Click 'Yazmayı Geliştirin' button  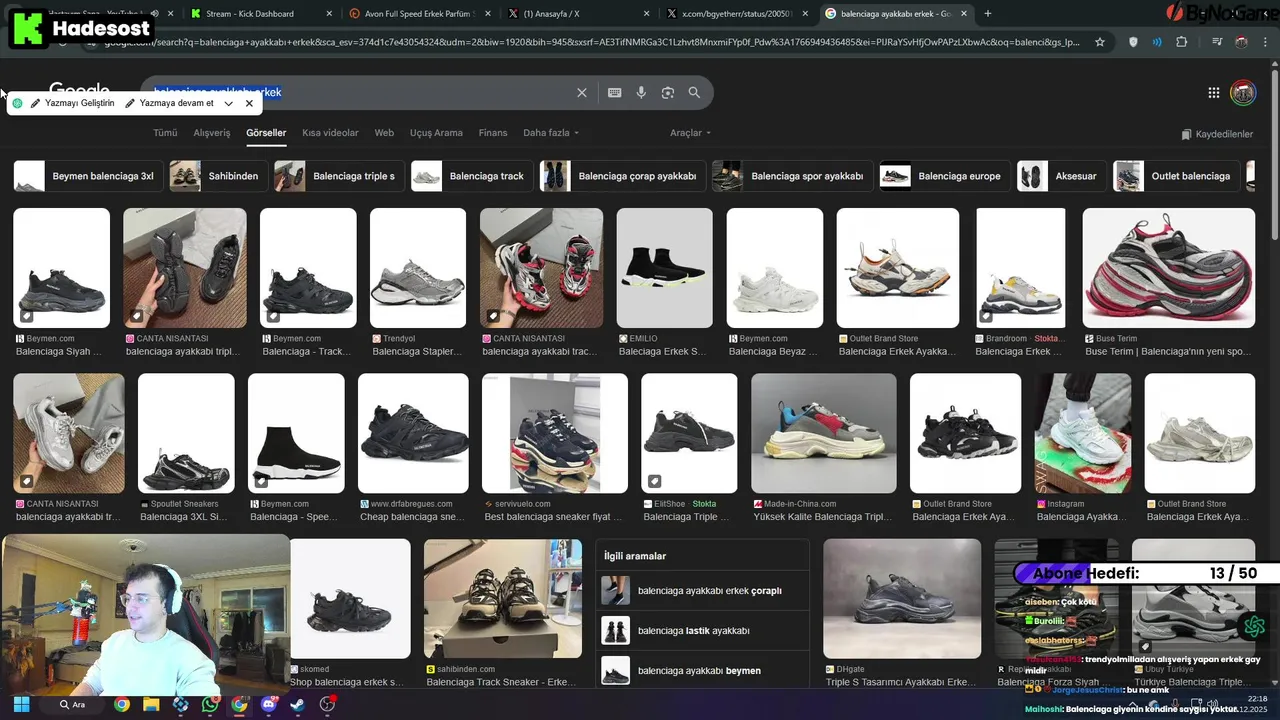tap(72, 103)
